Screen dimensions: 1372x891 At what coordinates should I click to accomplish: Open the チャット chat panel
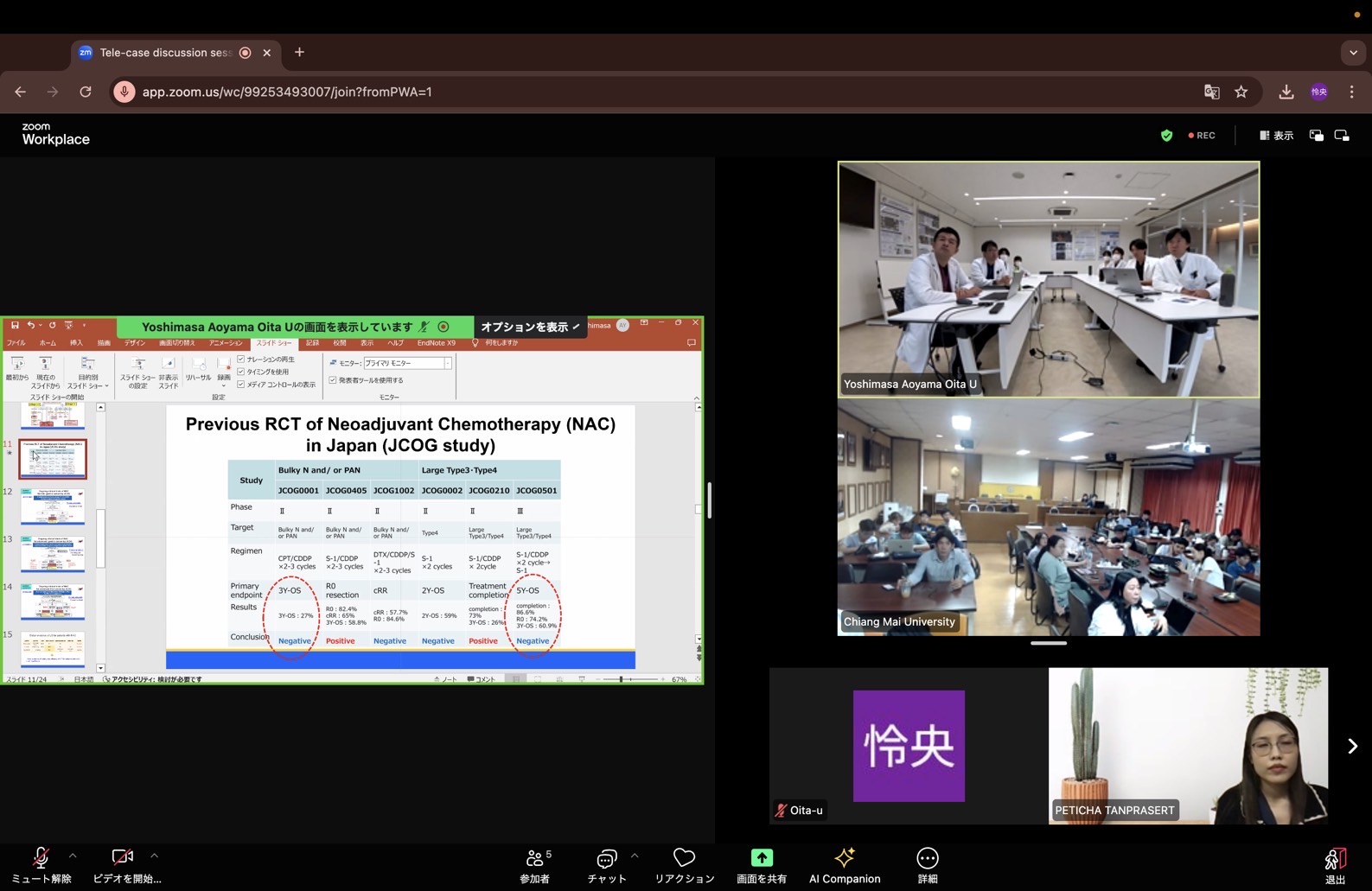pyautogui.click(x=606, y=865)
